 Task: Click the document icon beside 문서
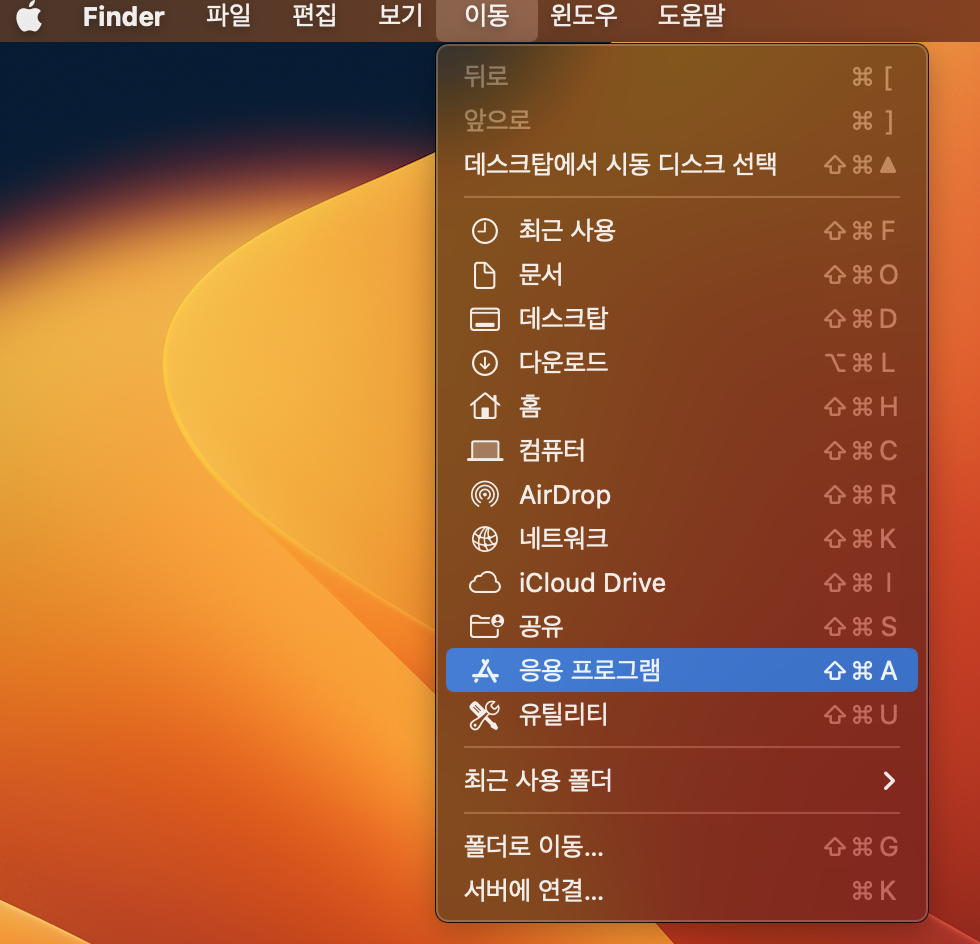tap(486, 275)
